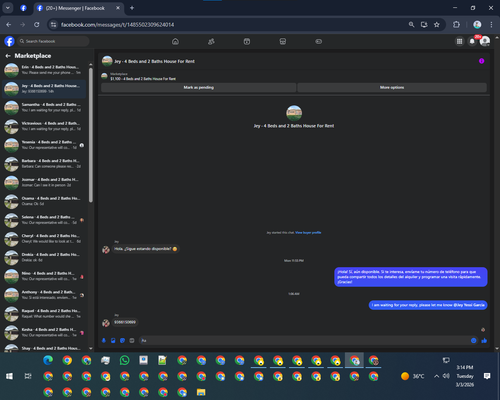
Task: Open the Gaming icon in top navigation
Action: (319, 41)
